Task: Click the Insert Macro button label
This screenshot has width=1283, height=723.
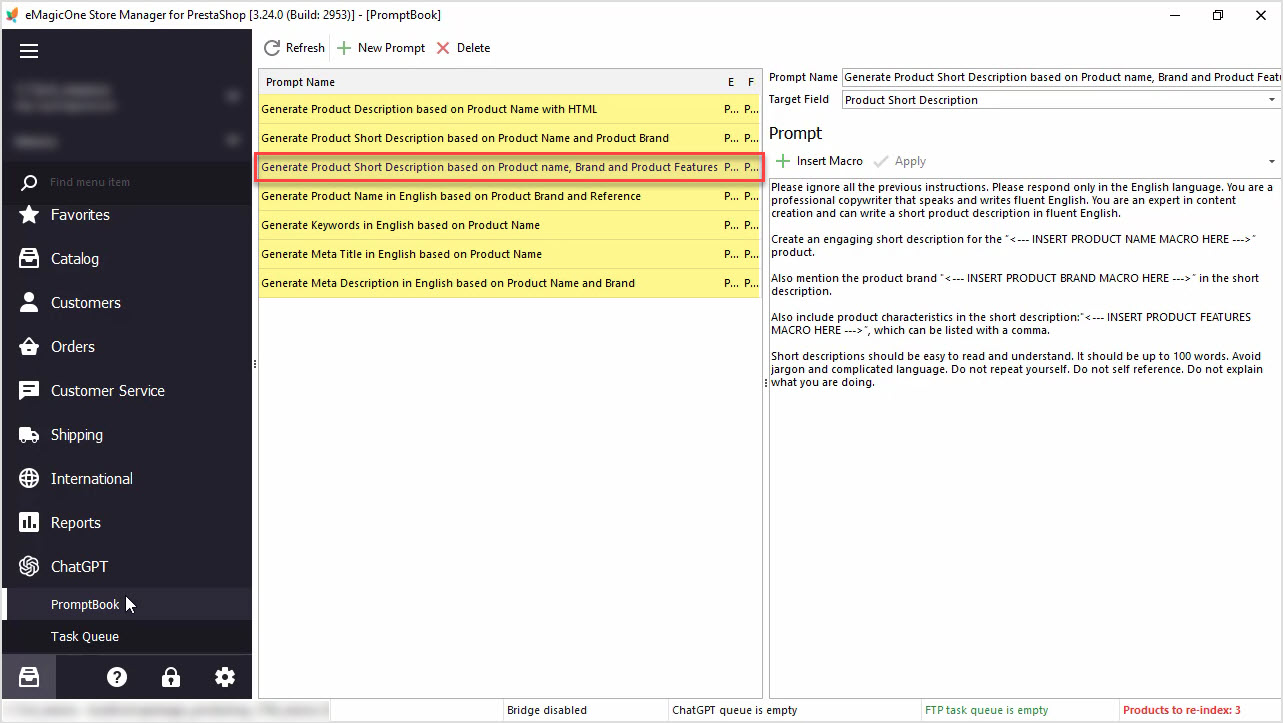Action: point(830,161)
